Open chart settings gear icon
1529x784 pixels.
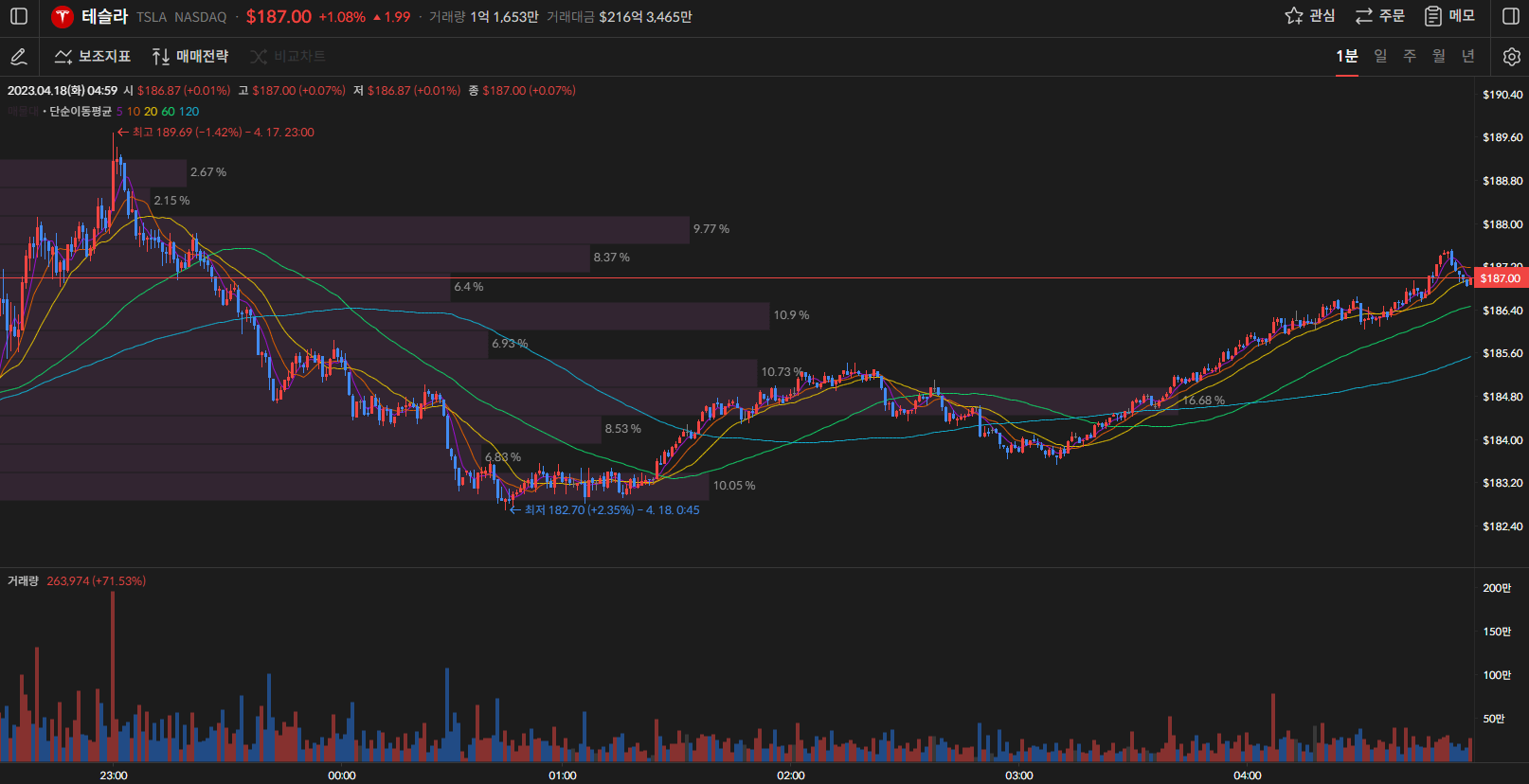(1511, 57)
